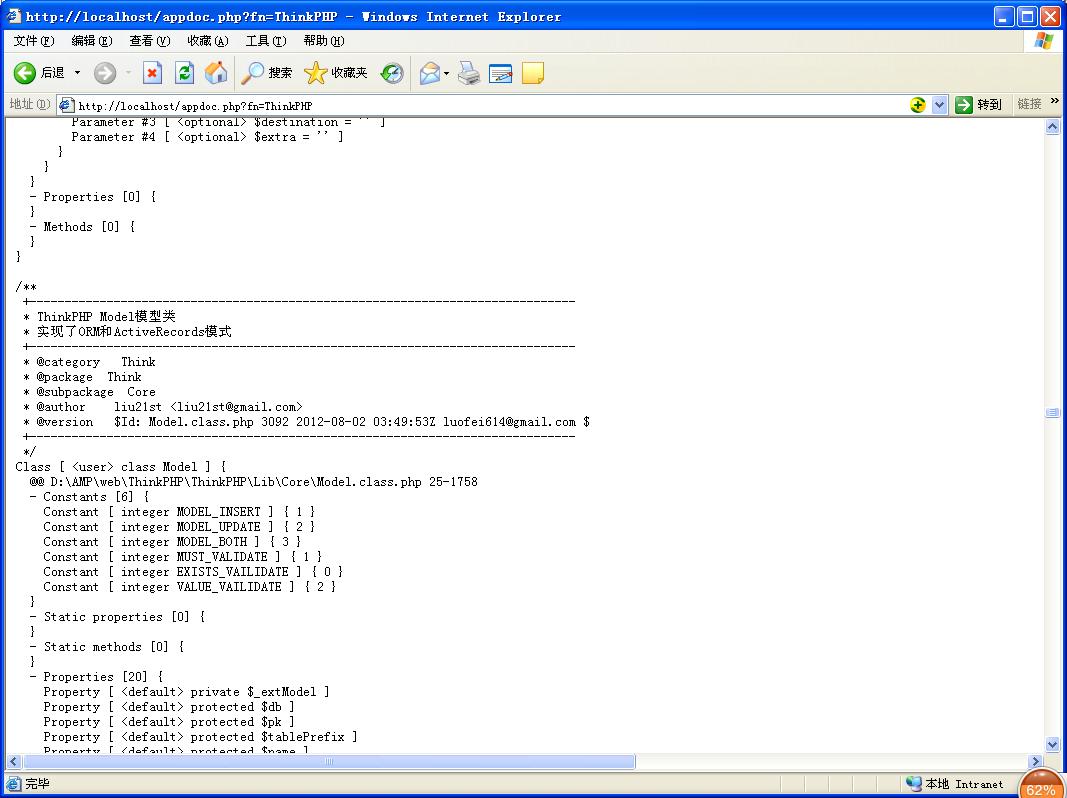This screenshot has width=1067, height=798.
Task: Click the MODEL_BOTH constant line
Action: (172, 542)
